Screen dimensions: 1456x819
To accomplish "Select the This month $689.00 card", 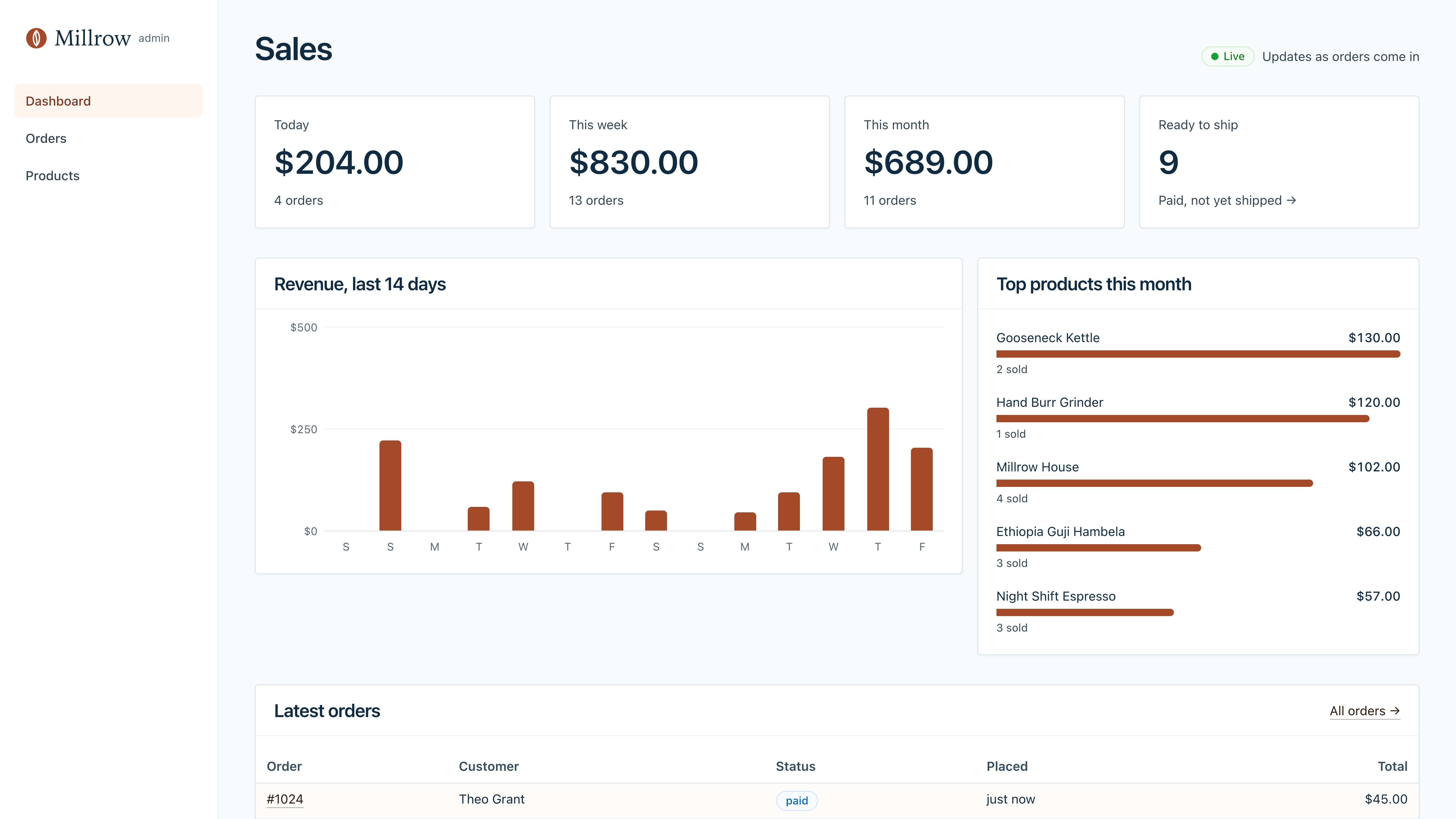I will click(984, 162).
